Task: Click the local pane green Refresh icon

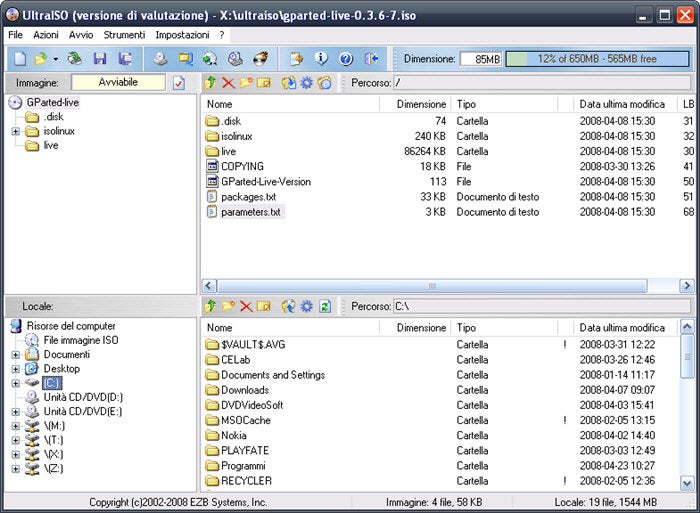Action: (325, 306)
